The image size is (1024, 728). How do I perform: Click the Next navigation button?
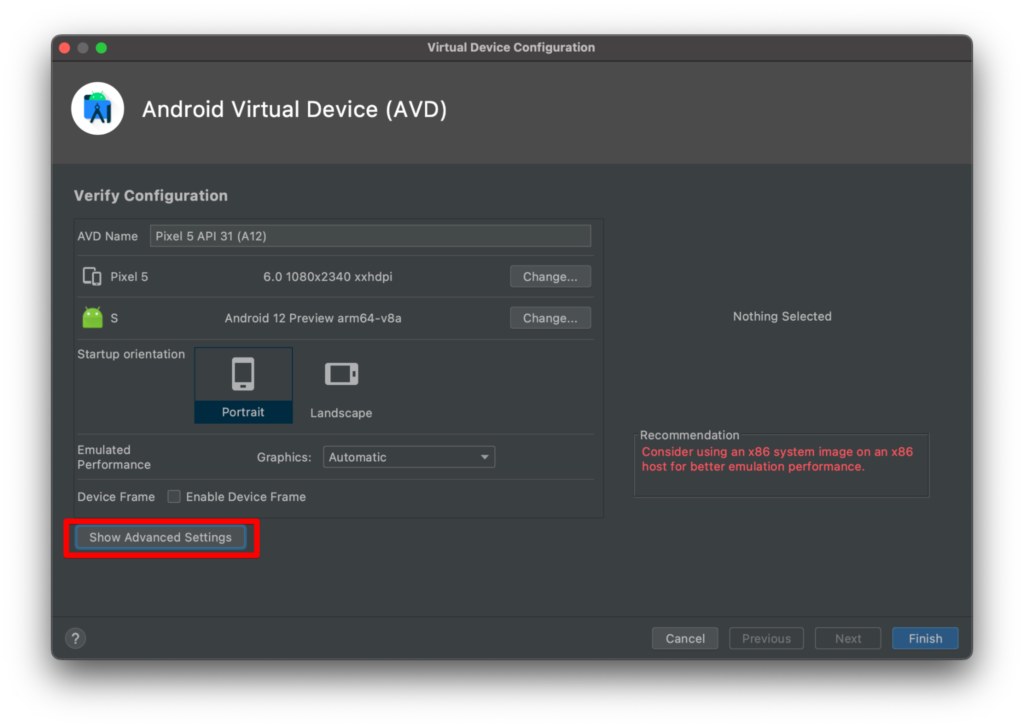coord(847,638)
